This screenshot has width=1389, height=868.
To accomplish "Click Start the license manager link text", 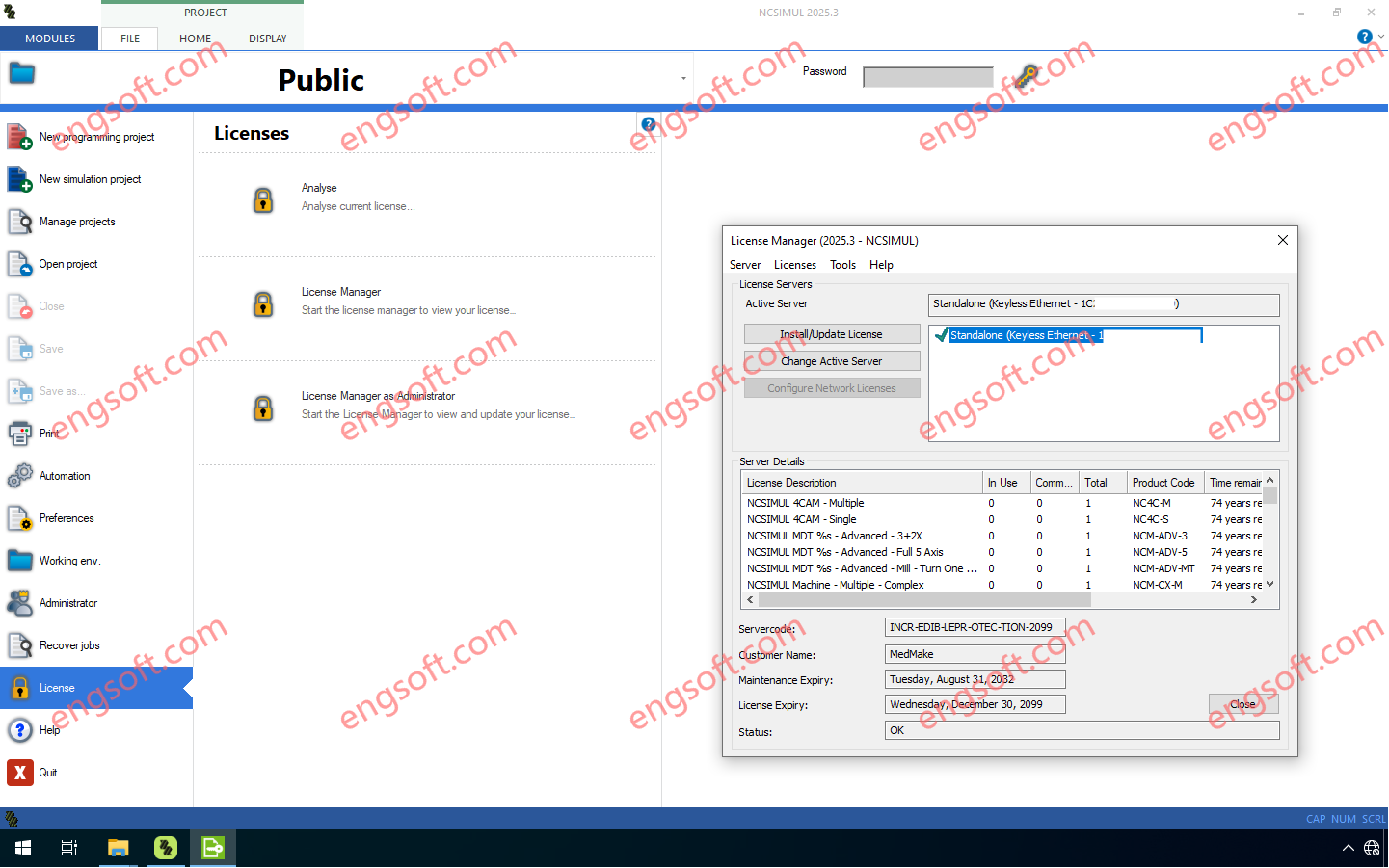I will (x=408, y=310).
